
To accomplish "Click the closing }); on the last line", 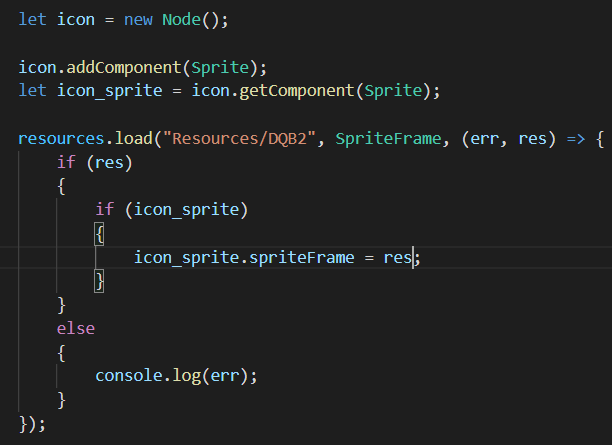I will (x=32, y=423).
